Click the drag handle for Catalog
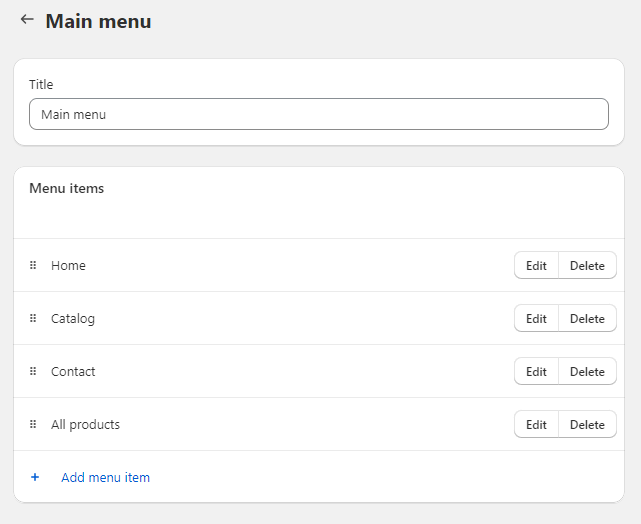This screenshot has width=641, height=524. [x=33, y=318]
